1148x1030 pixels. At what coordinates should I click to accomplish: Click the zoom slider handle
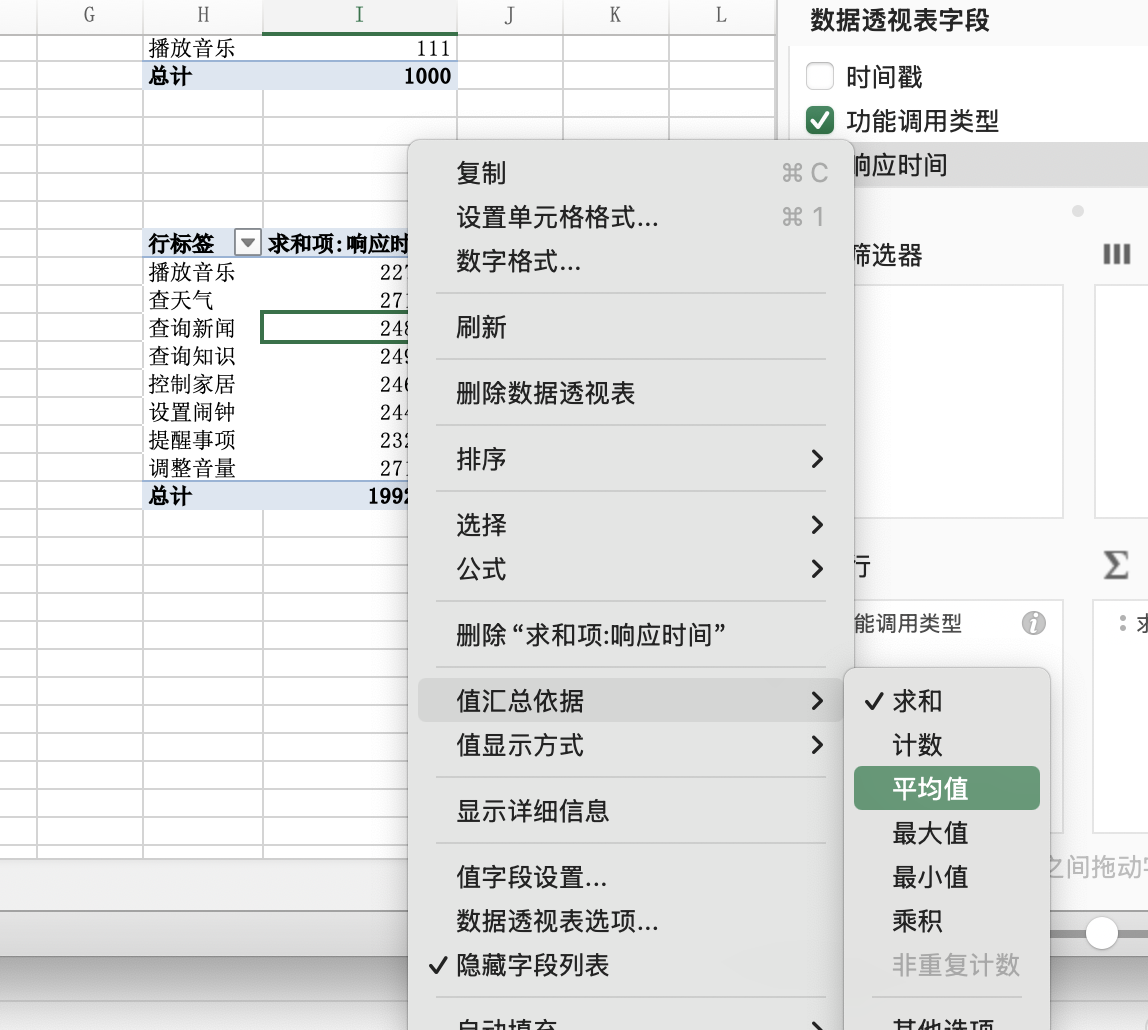click(x=1101, y=933)
